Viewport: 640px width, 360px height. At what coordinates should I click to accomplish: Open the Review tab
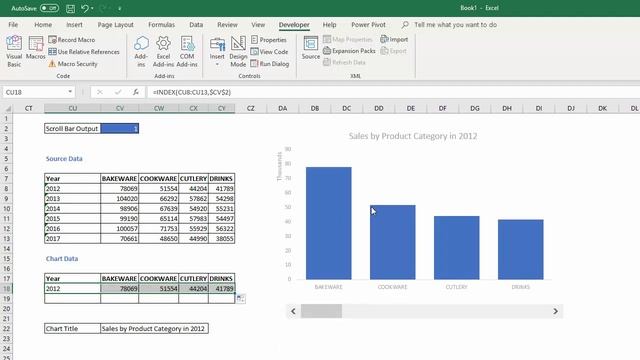click(227, 24)
